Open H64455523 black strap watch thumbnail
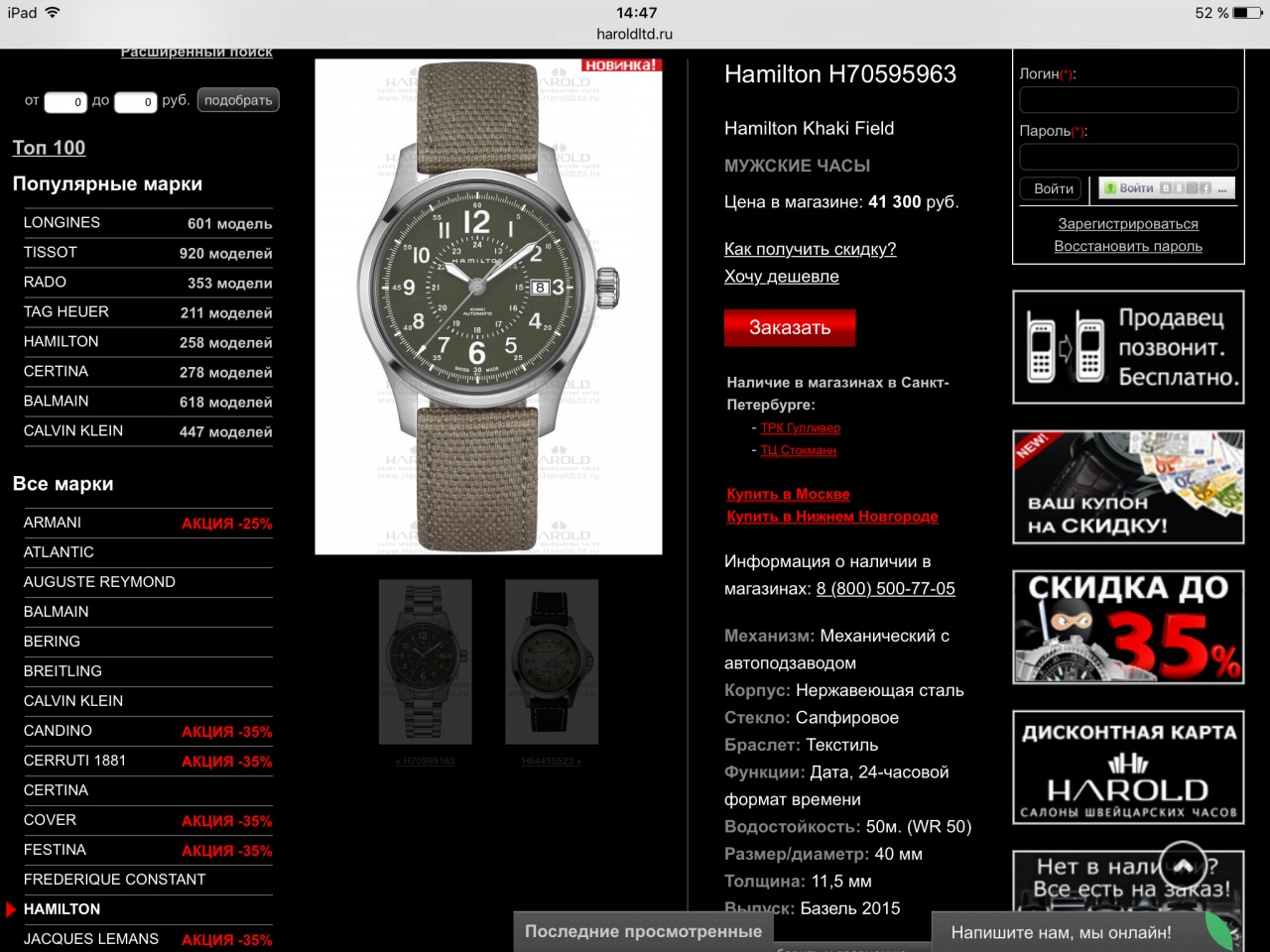This screenshot has width=1270, height=952. [x=552, y=662]
